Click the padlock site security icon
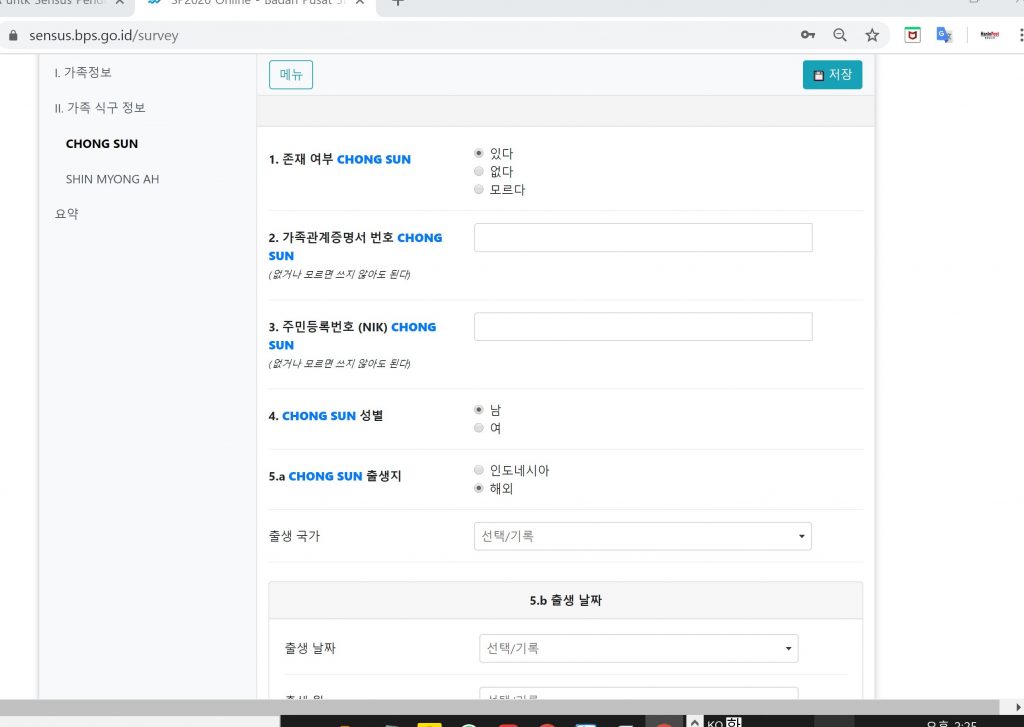This screenshot has width=1024, height=727. pyautogui.click(x=13, y=35)
